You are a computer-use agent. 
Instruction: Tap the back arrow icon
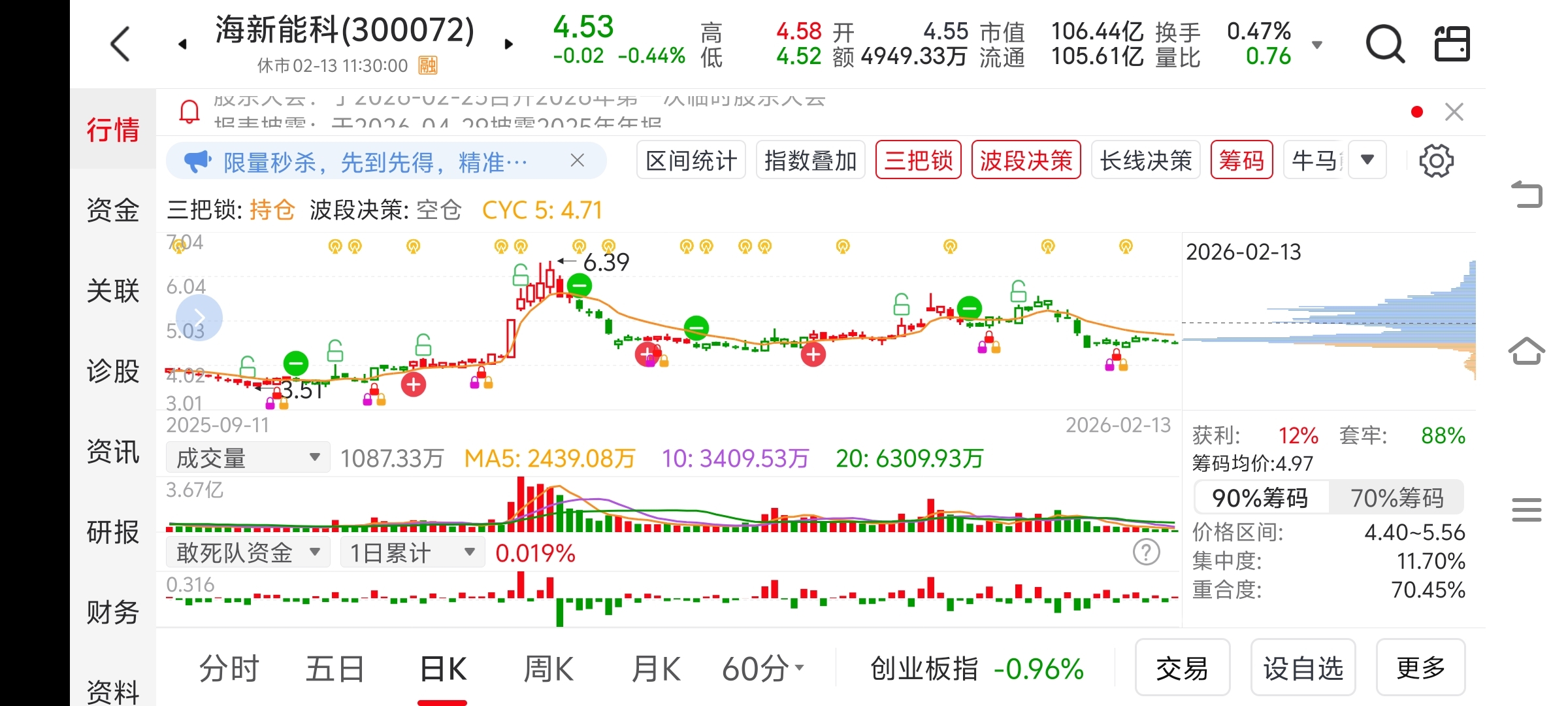120,44
